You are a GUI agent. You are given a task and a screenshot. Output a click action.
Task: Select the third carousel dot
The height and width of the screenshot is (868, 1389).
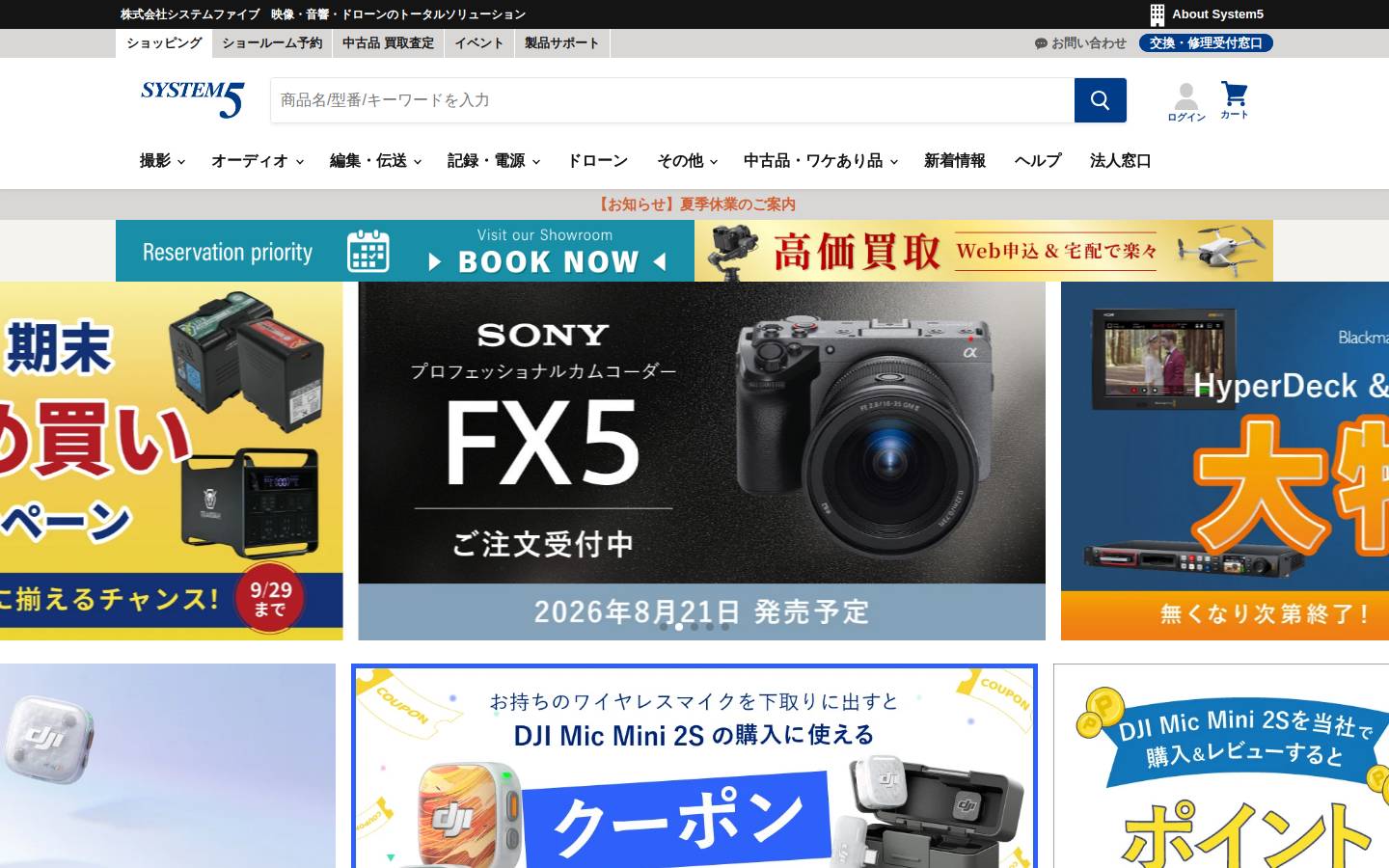click(x=694, y=627)
